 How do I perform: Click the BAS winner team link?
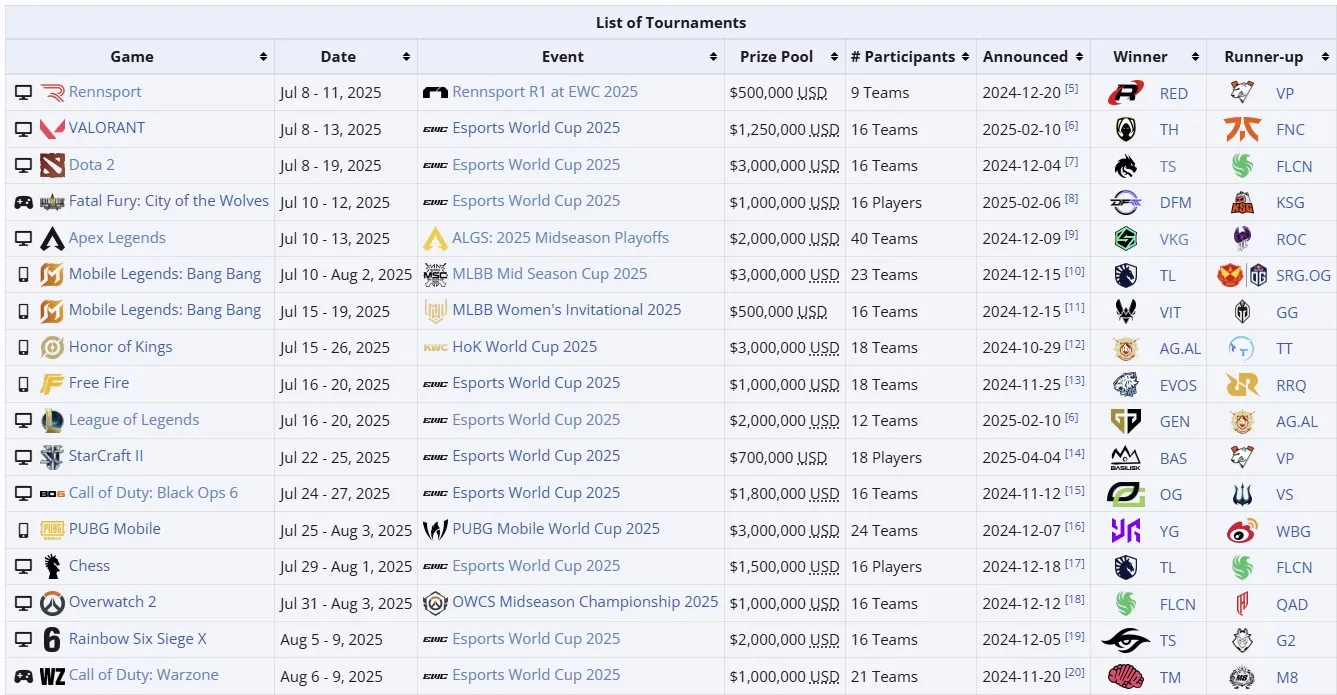coord(1173,458)
